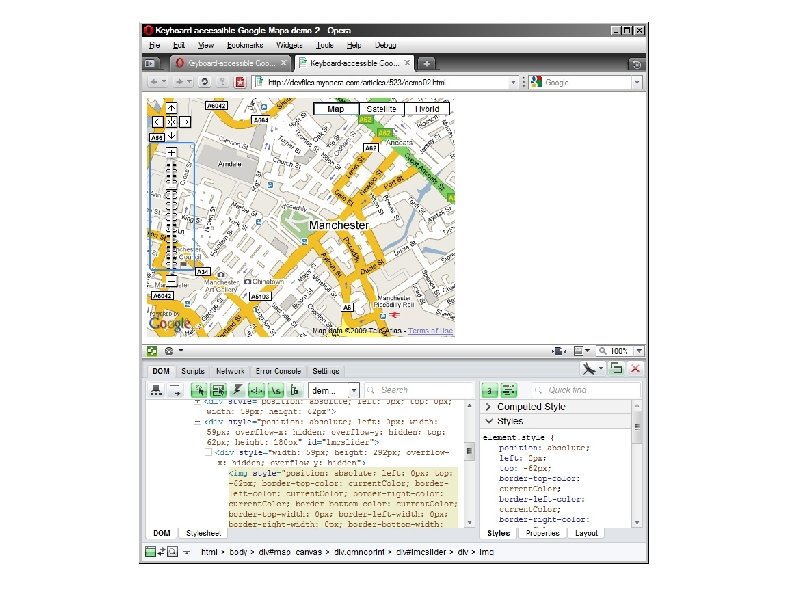Open a new tab with plus button

coord(427,63)
